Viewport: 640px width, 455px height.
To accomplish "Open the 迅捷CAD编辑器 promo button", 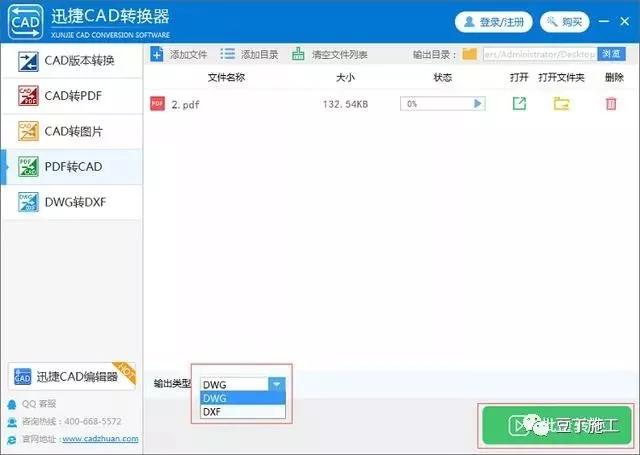I will tap(72, 376).
